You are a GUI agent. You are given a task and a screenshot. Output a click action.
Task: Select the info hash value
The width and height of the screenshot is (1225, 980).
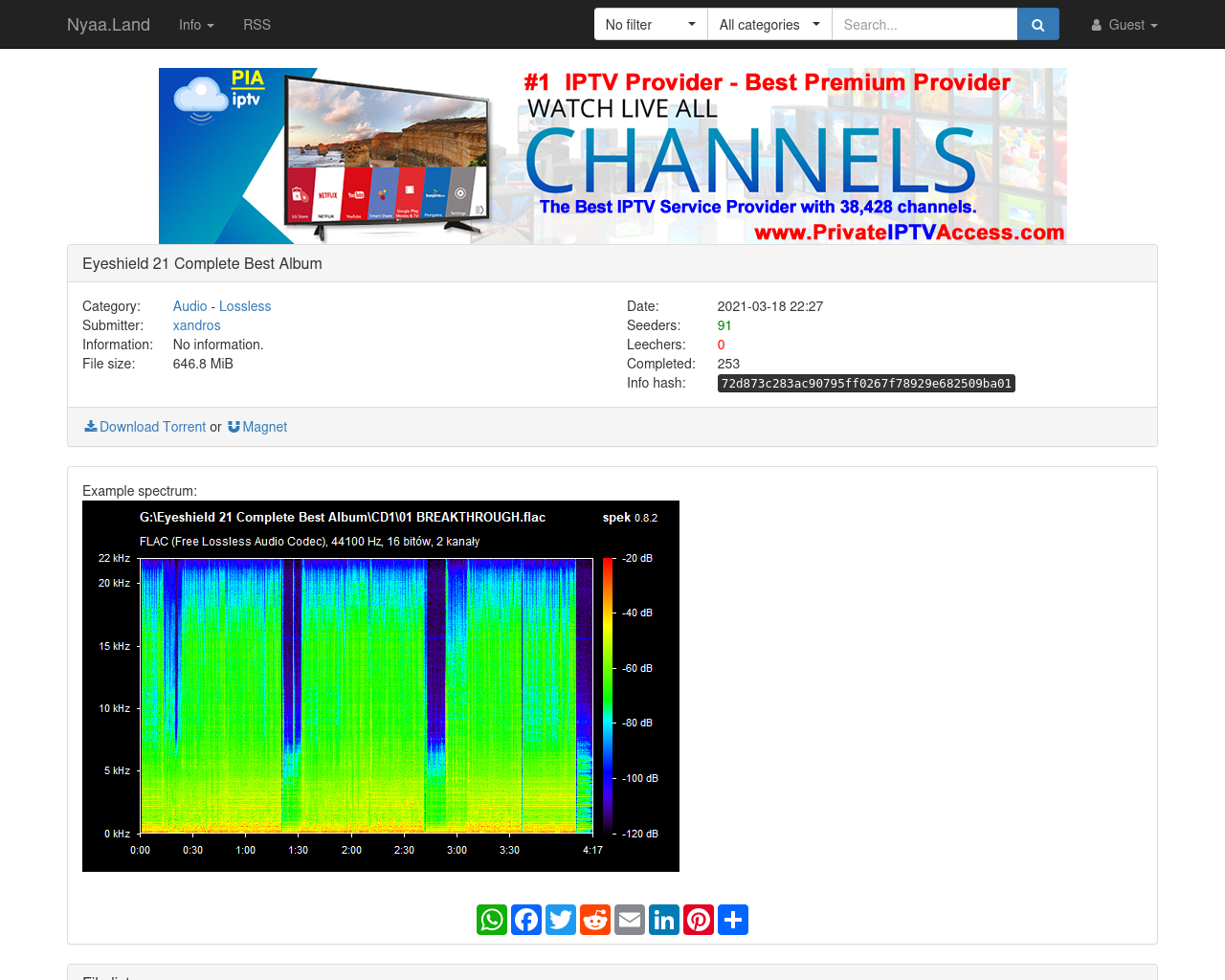[x=866, y=383]
